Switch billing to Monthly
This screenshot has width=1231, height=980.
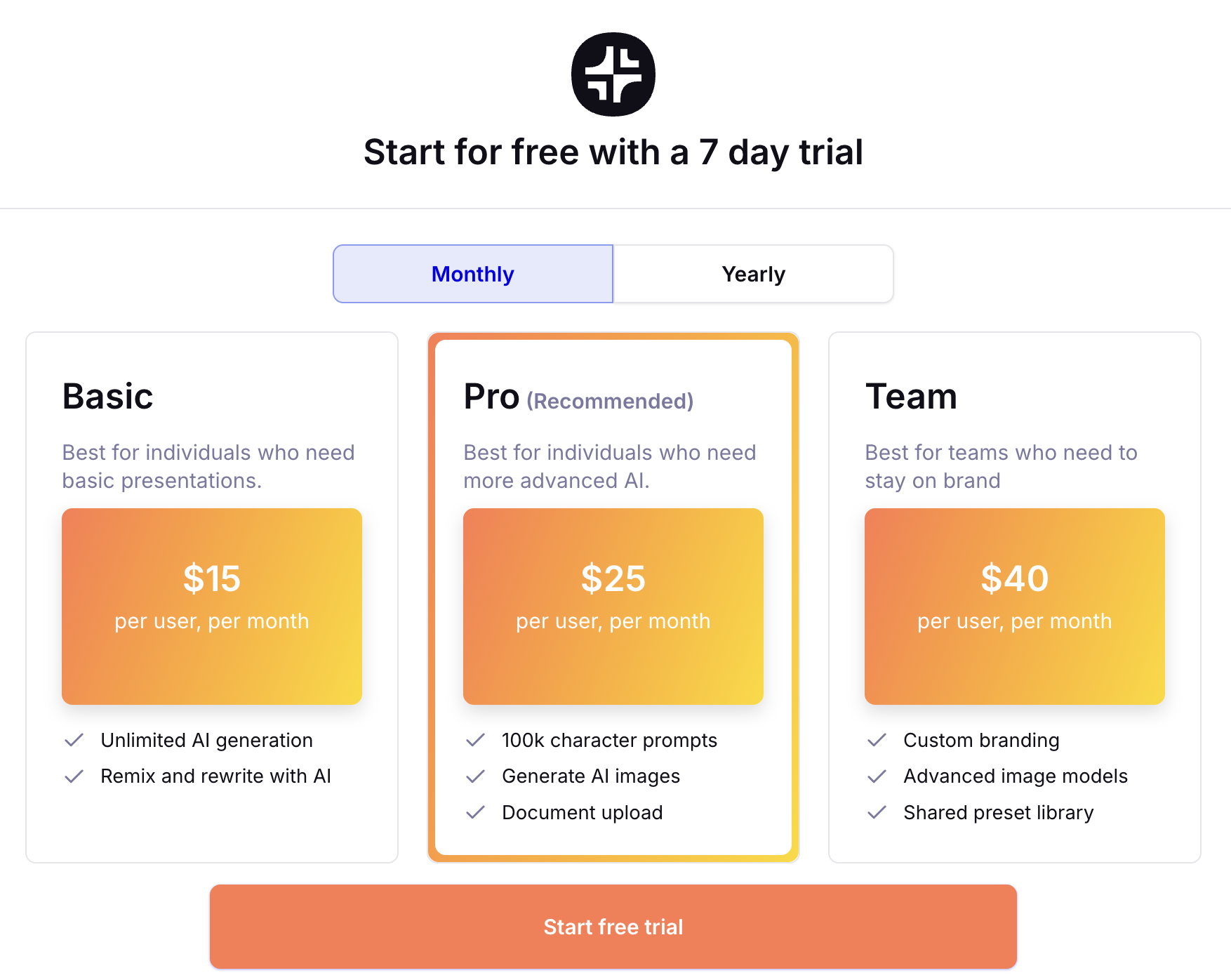point(473,274)
